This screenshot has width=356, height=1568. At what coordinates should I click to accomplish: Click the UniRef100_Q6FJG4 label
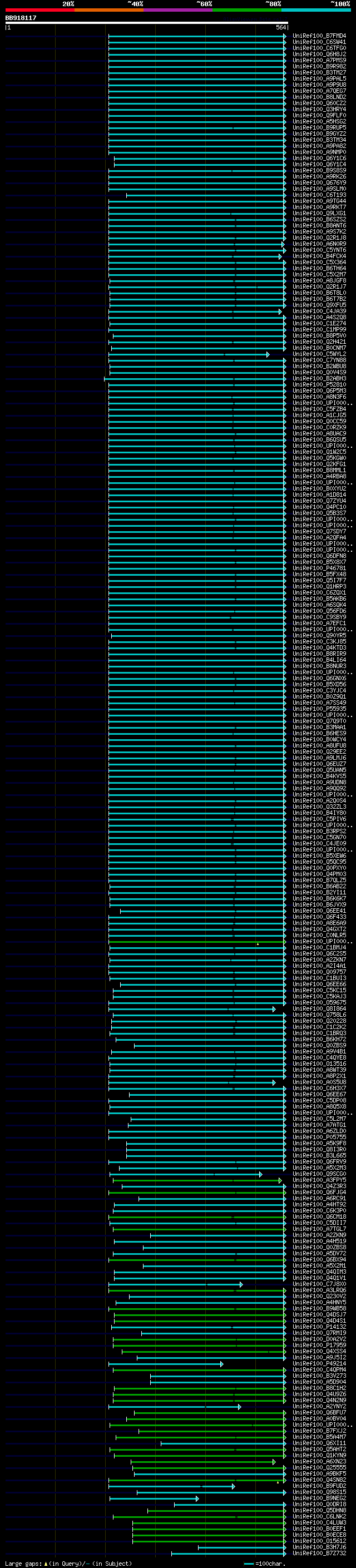pyautogui.click(x=319, y=1192)
